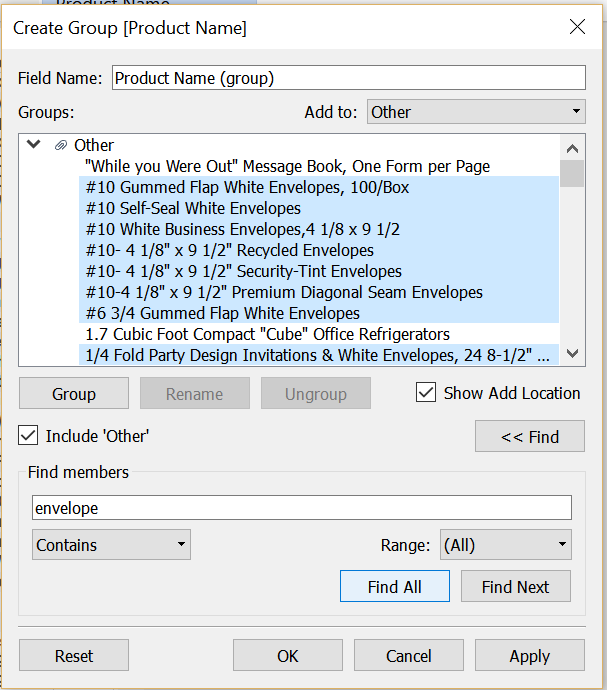The width and height of the screenshot is (607, 690).
Task: Click the Apply button
Action: 529,656
